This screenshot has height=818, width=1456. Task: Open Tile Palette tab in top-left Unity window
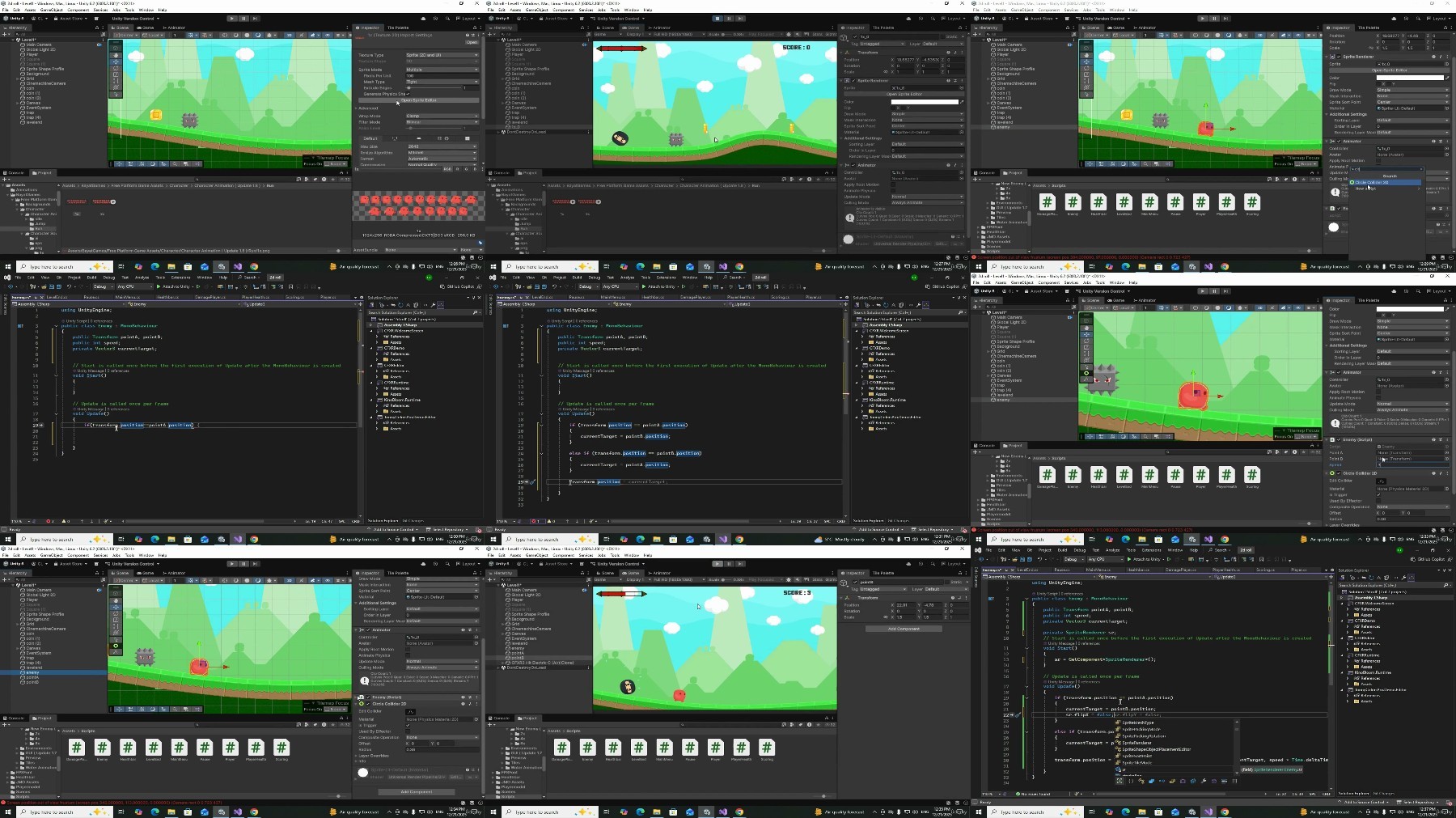click(x=398, y=28)
